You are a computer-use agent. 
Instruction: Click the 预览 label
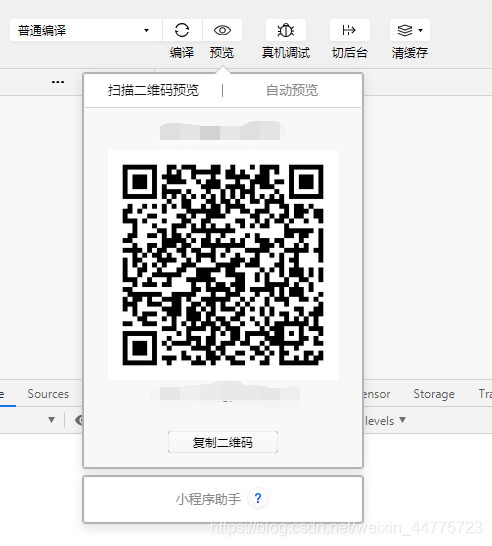click(222, 53)
